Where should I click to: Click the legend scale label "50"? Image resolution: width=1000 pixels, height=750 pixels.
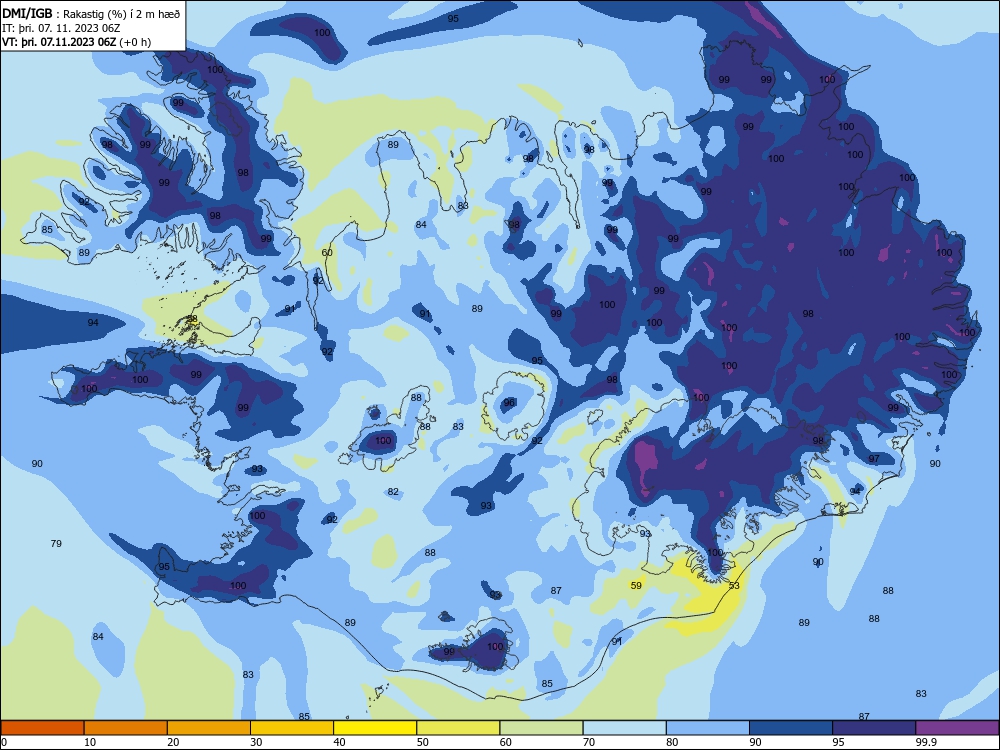coord(423,742)
